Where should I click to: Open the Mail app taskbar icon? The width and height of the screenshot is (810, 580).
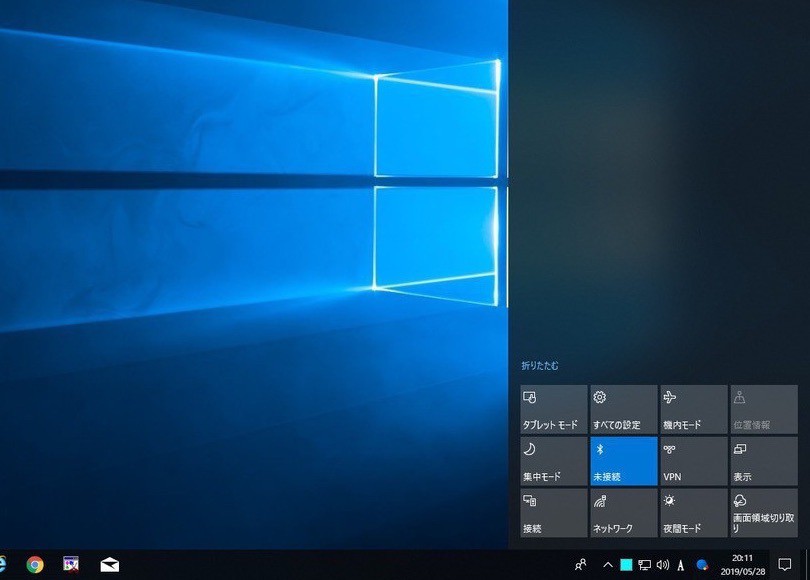pos(110,565)
